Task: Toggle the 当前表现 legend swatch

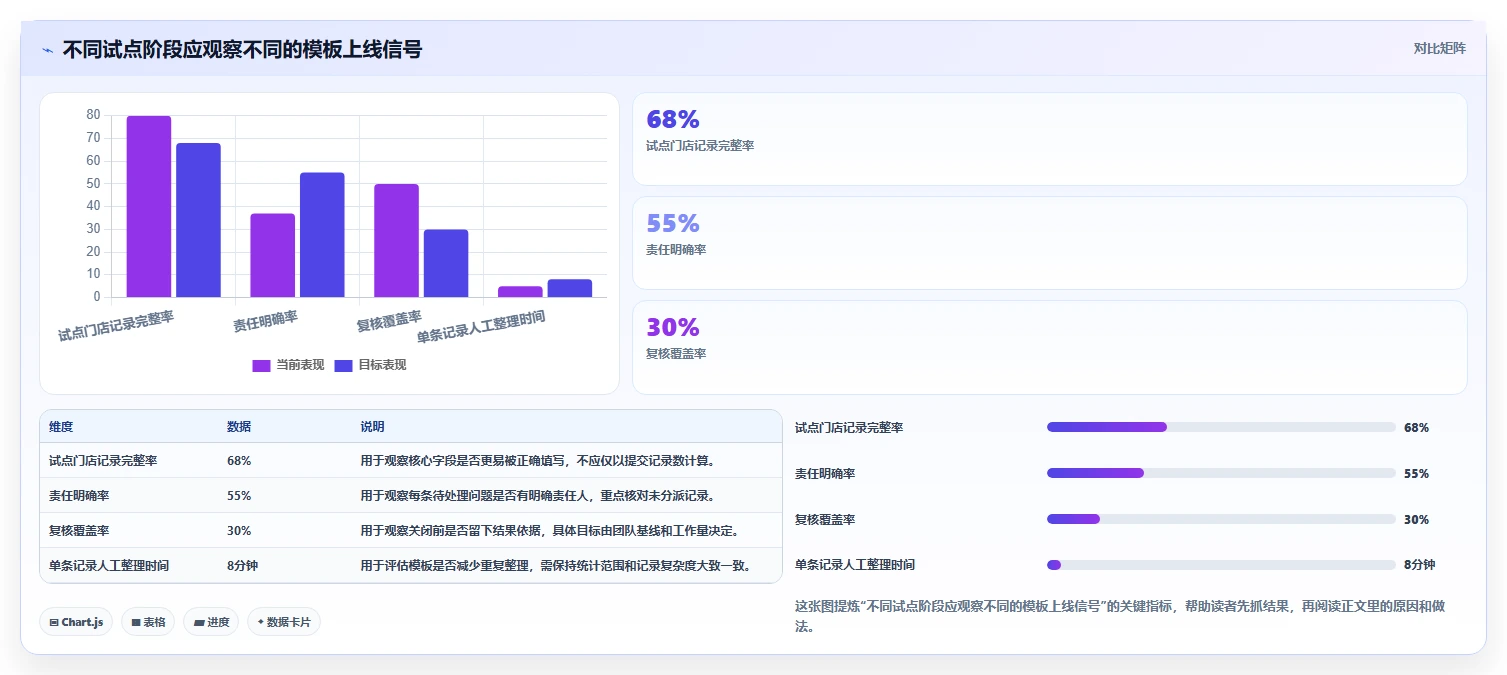Action: (261, 365)
